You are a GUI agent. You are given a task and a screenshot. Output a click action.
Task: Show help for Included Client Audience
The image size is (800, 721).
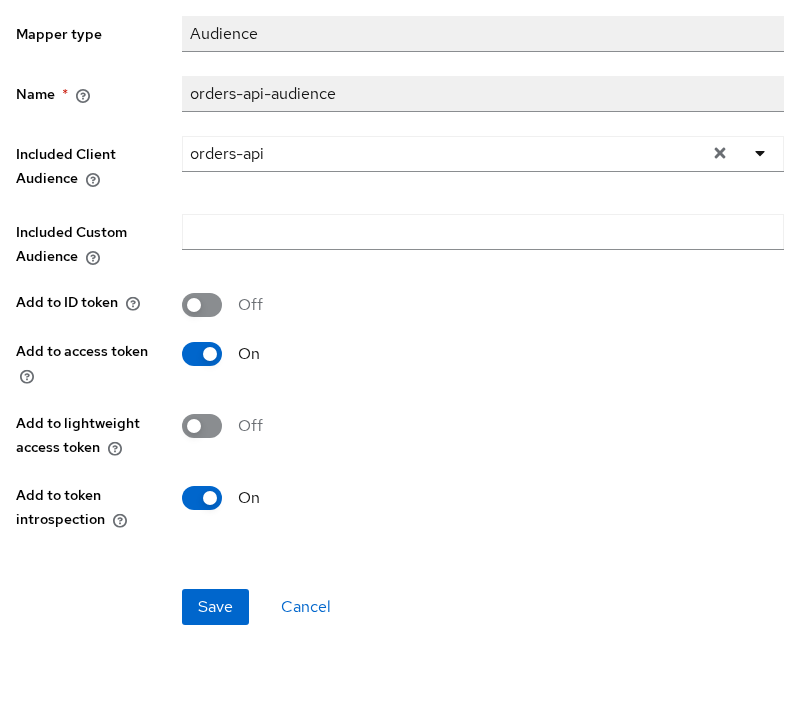(93, 180)
